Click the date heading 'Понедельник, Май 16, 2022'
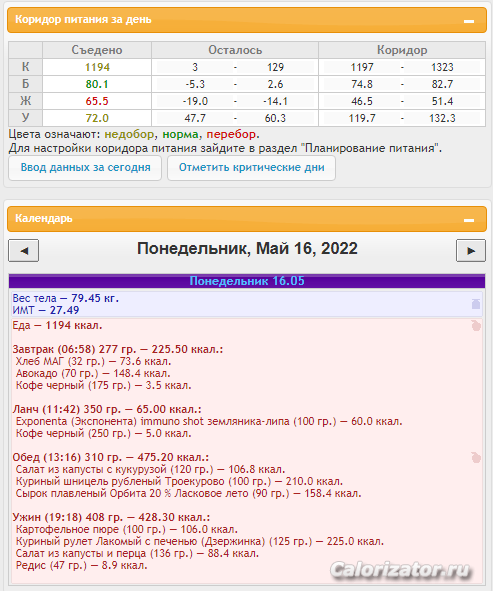493x591 pixels. (x=247, y=249)
